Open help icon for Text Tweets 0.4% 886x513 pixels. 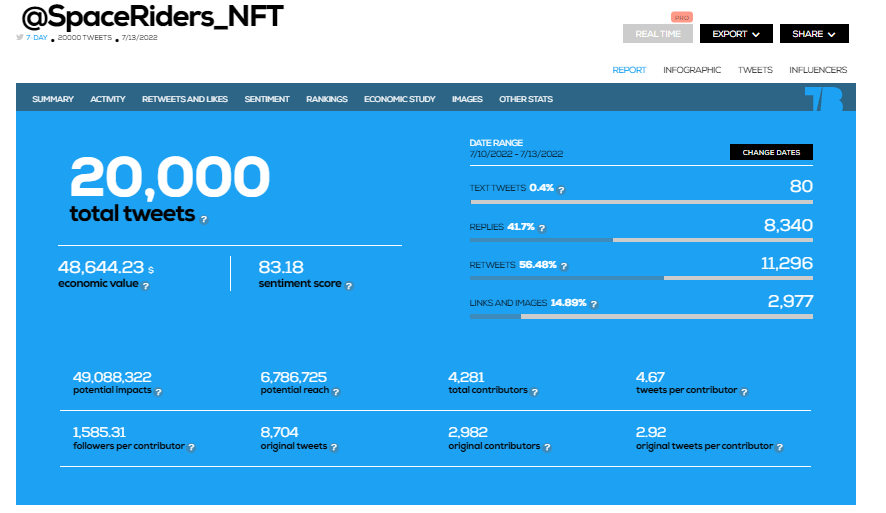[561, 190]
